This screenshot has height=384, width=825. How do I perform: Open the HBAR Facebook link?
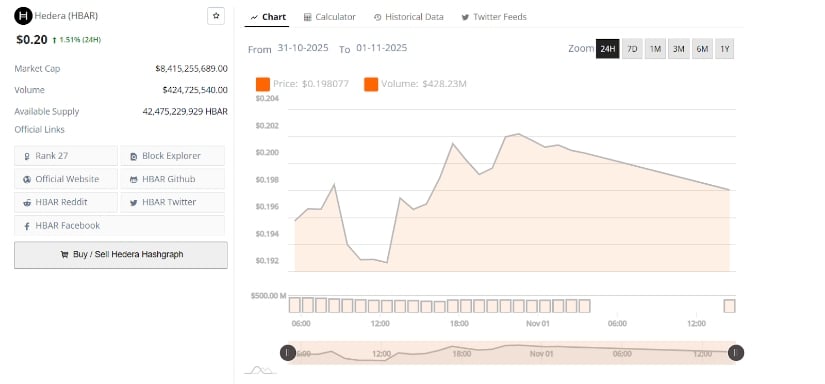coord(119,225)
